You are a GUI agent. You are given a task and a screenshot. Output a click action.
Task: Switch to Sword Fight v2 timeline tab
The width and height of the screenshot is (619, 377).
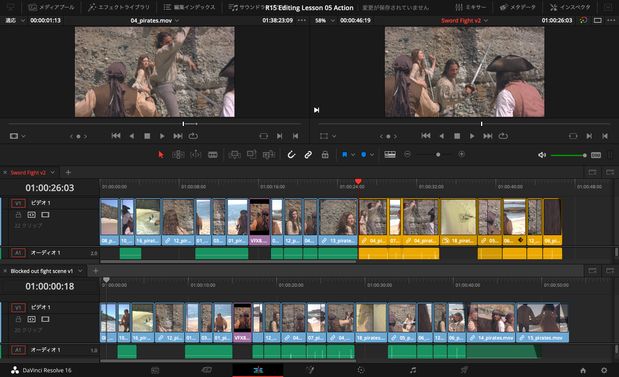point(28,173)
